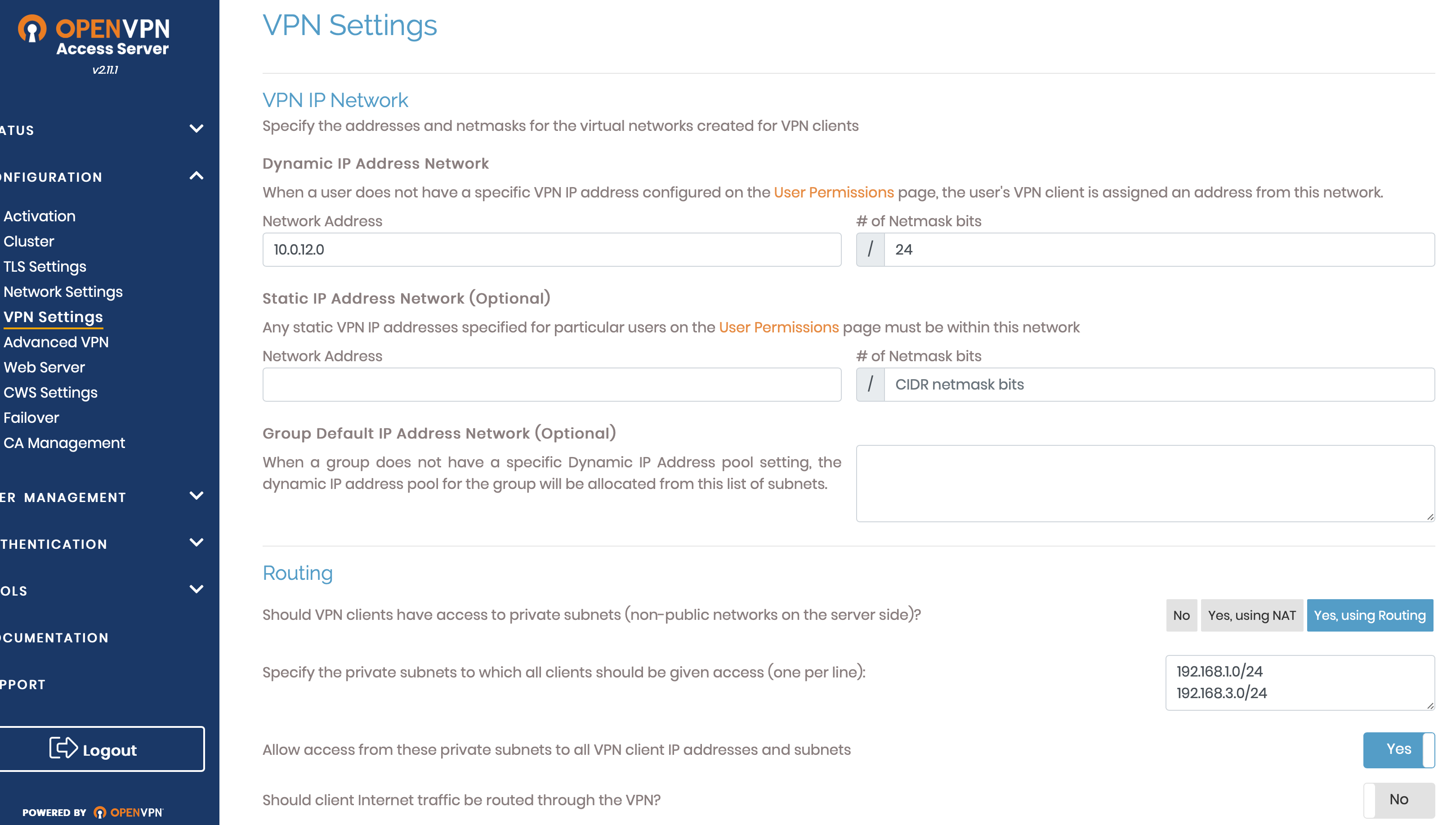1456x825 pixels.
Task: Open the Advanced VPN page
Action: [x=56, y=342]
